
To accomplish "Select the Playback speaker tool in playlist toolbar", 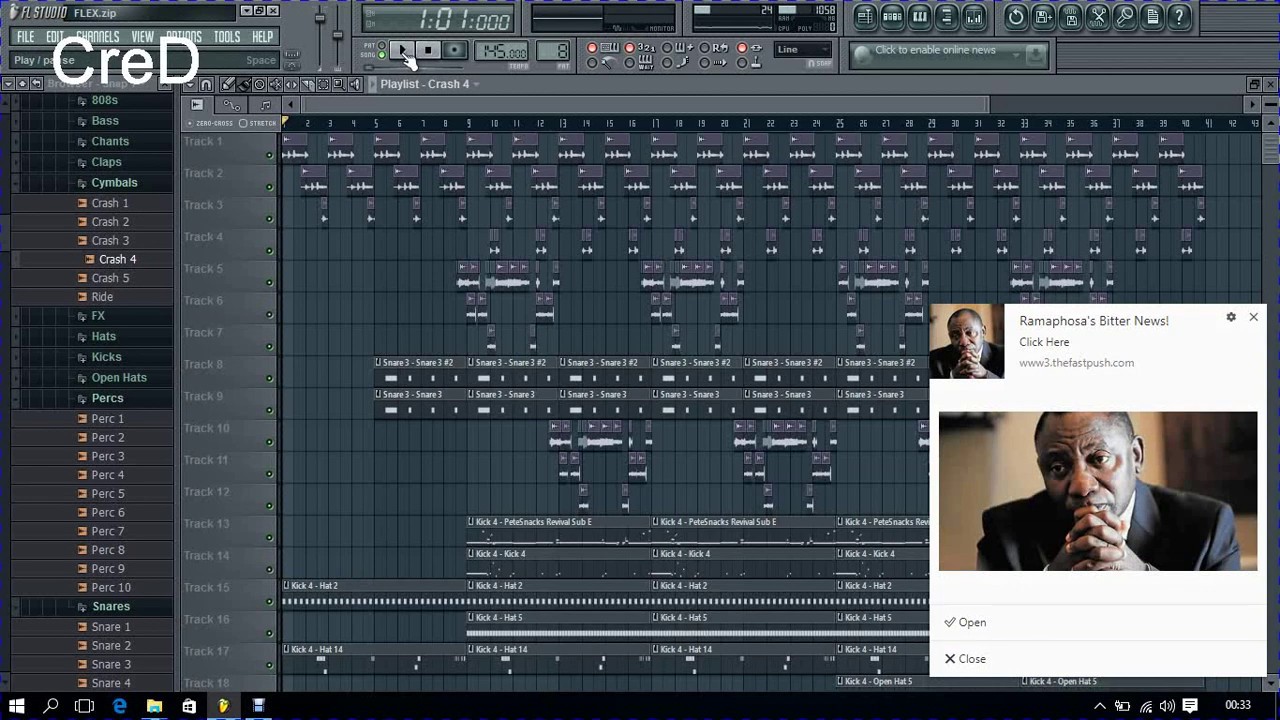I will coord(355,85).
